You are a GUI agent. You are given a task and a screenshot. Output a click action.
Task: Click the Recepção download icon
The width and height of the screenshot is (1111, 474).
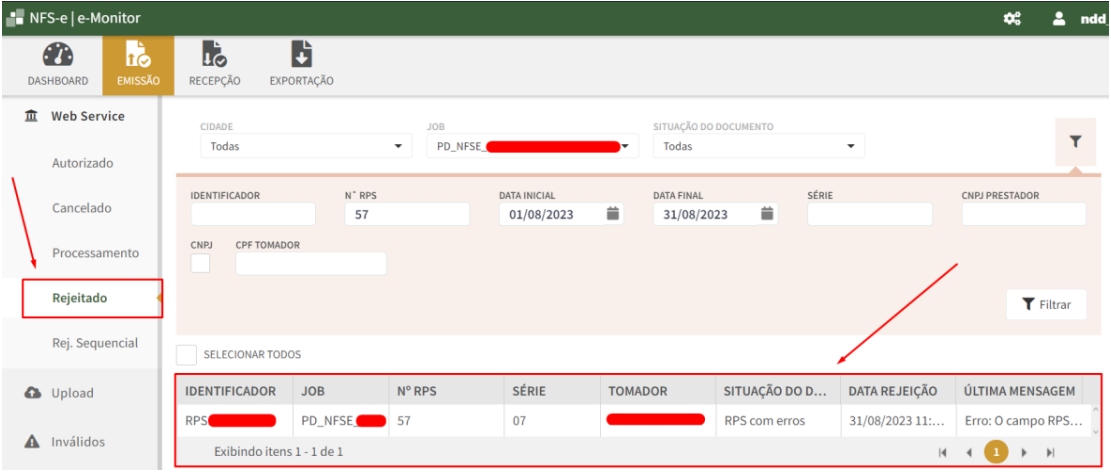215,57
